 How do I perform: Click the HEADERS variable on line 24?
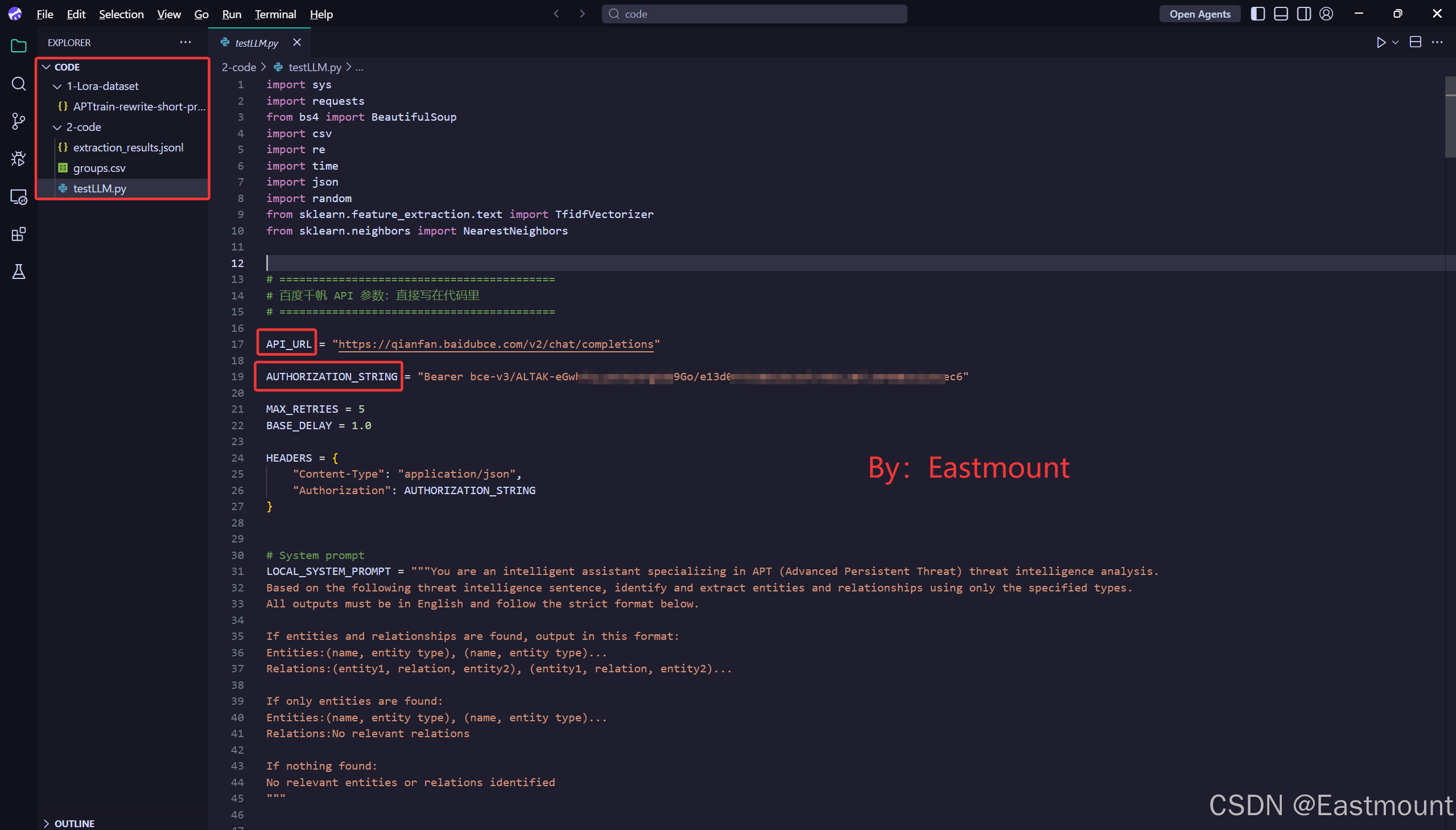click(289, 458)
